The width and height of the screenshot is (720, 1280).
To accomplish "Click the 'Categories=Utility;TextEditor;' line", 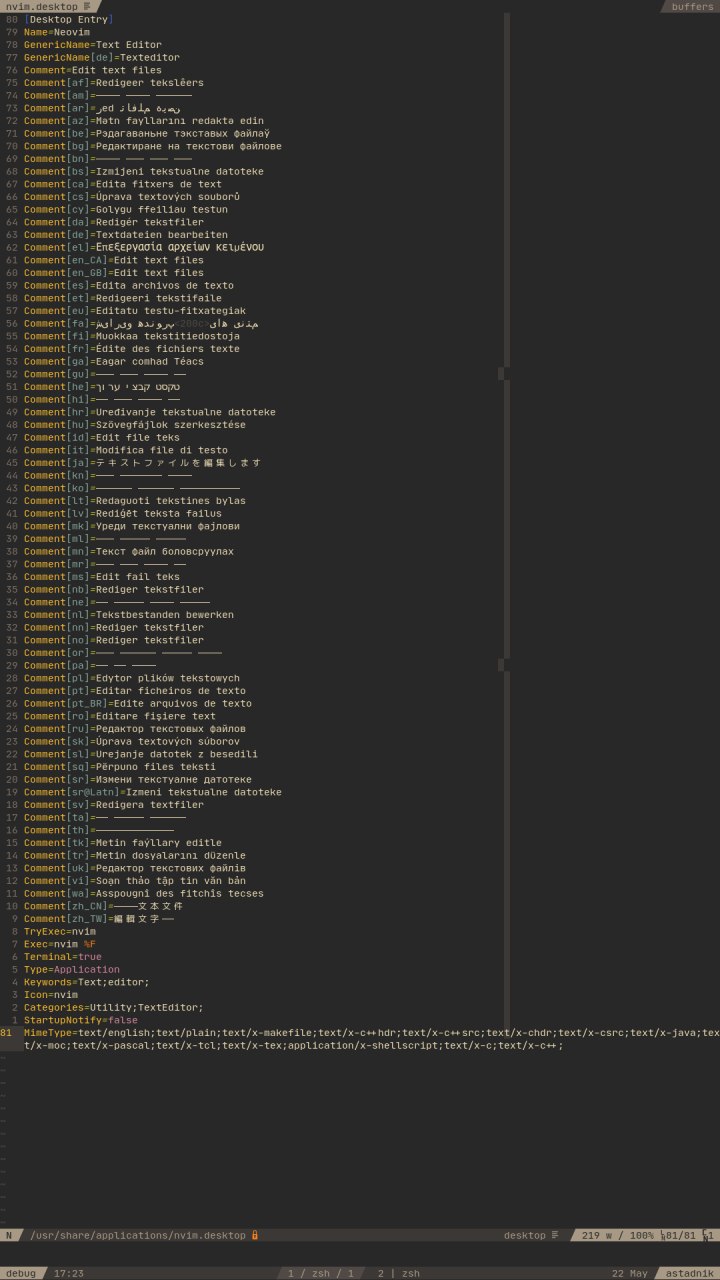I will click(x=114, y=1007).
